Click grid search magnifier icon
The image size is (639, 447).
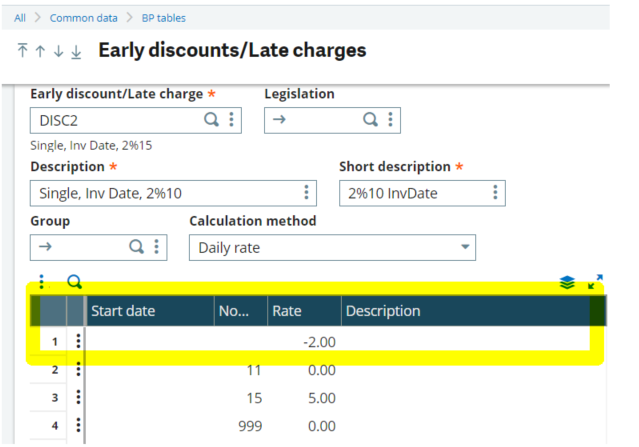pyautogui.click(x=74, y=283)
